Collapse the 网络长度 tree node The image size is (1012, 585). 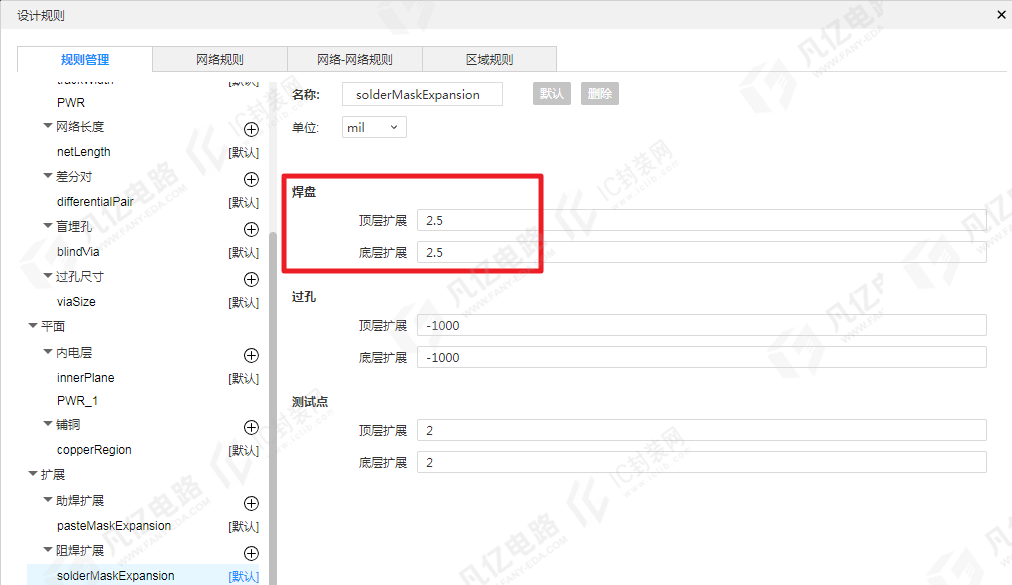pos(48,125)
